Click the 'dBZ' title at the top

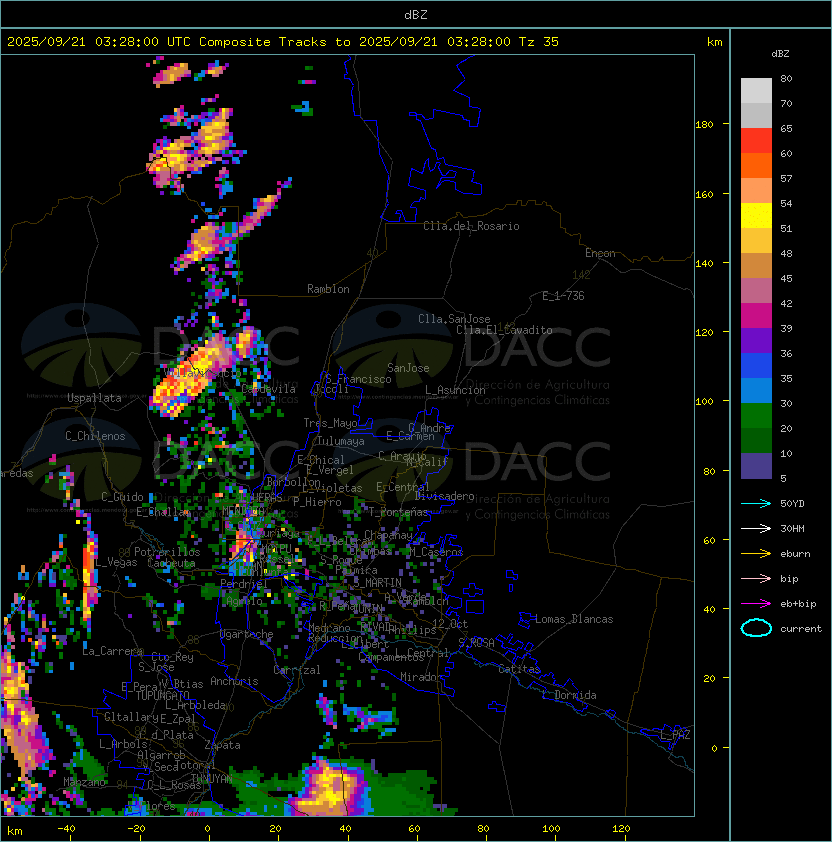click(416, 14)
